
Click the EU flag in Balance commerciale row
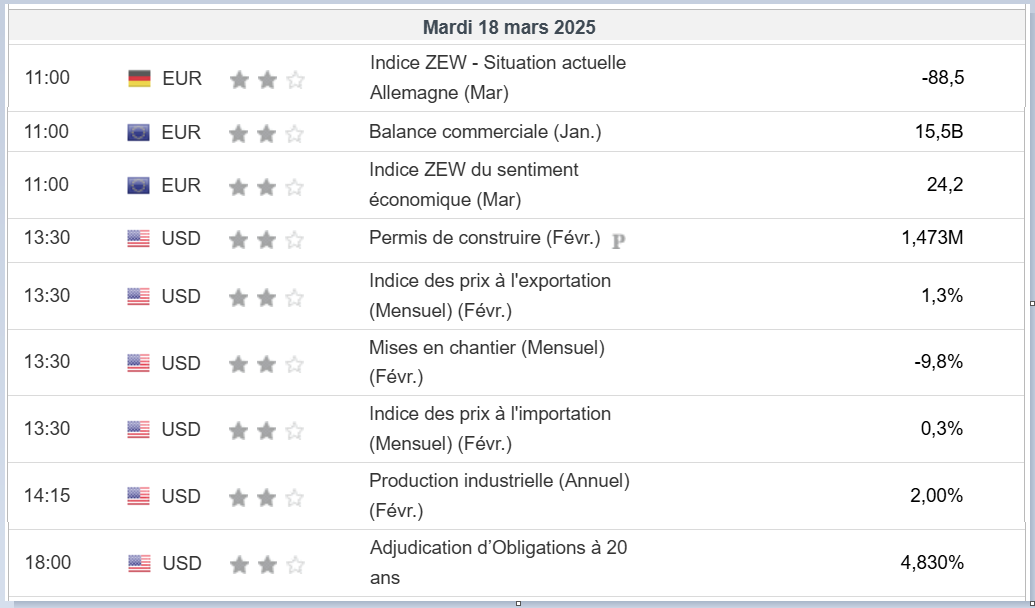(x=139, y=132)
